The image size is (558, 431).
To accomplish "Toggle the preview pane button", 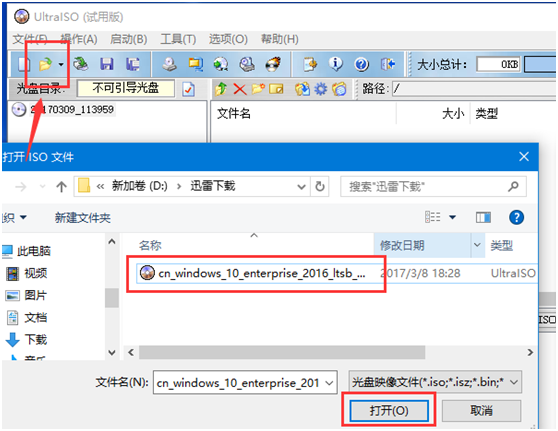I will (483, 217).
